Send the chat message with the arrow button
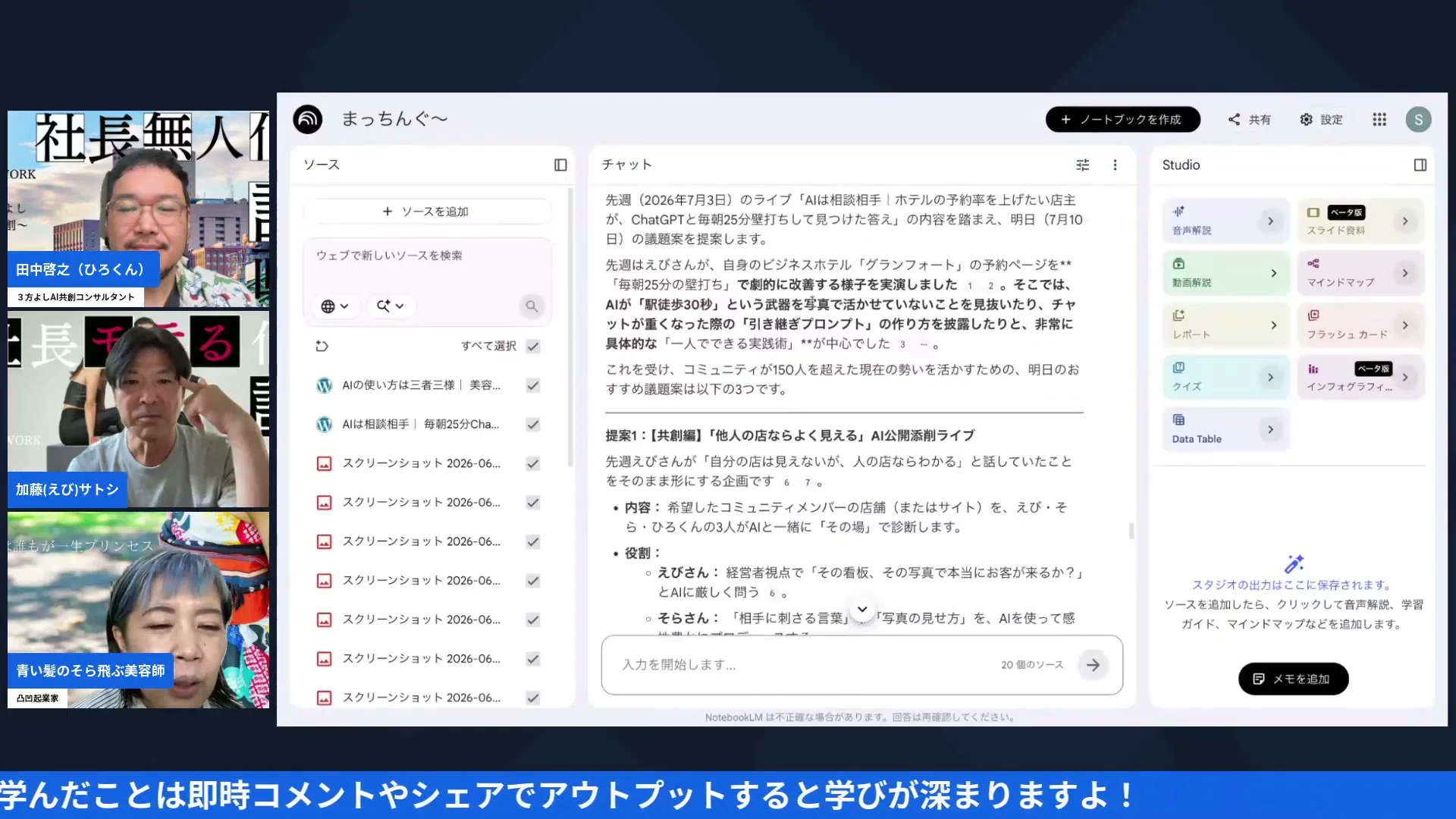The image size is (1456, 819). pyautogui.click(x=1093, y=665)
